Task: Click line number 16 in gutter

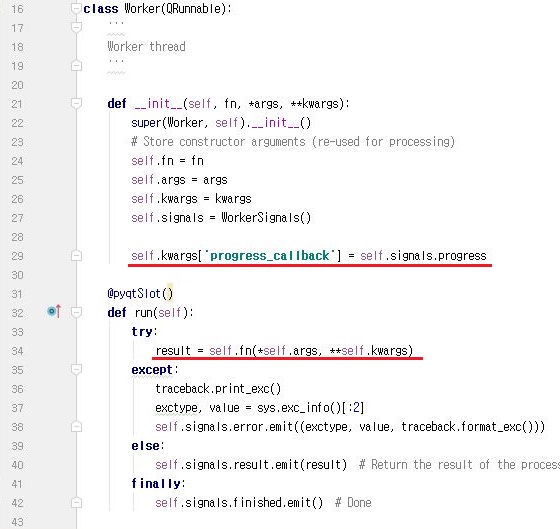Action: click(x=17, y=9)
